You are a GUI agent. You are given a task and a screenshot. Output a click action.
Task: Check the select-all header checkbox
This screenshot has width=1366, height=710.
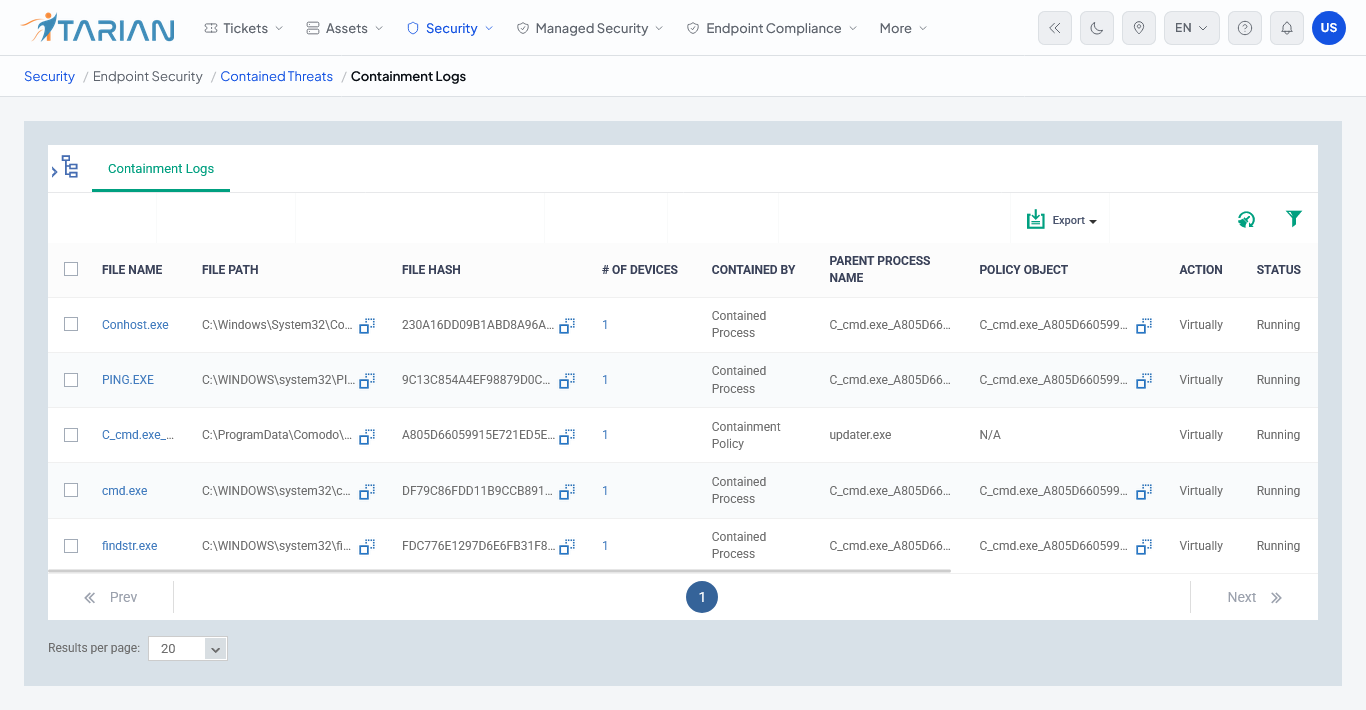click(71, 269)
